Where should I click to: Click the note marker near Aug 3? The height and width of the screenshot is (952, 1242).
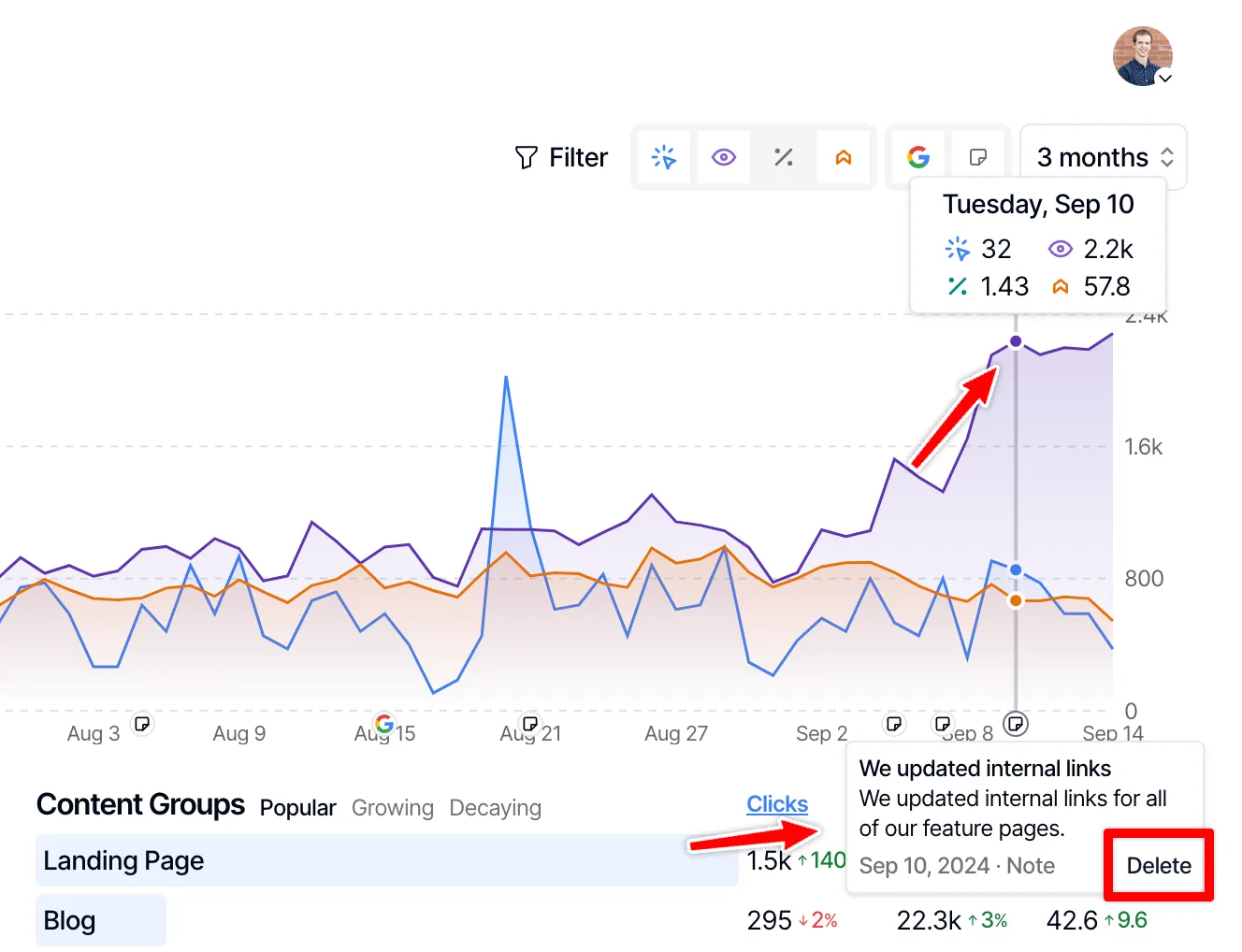click(142, 724)
